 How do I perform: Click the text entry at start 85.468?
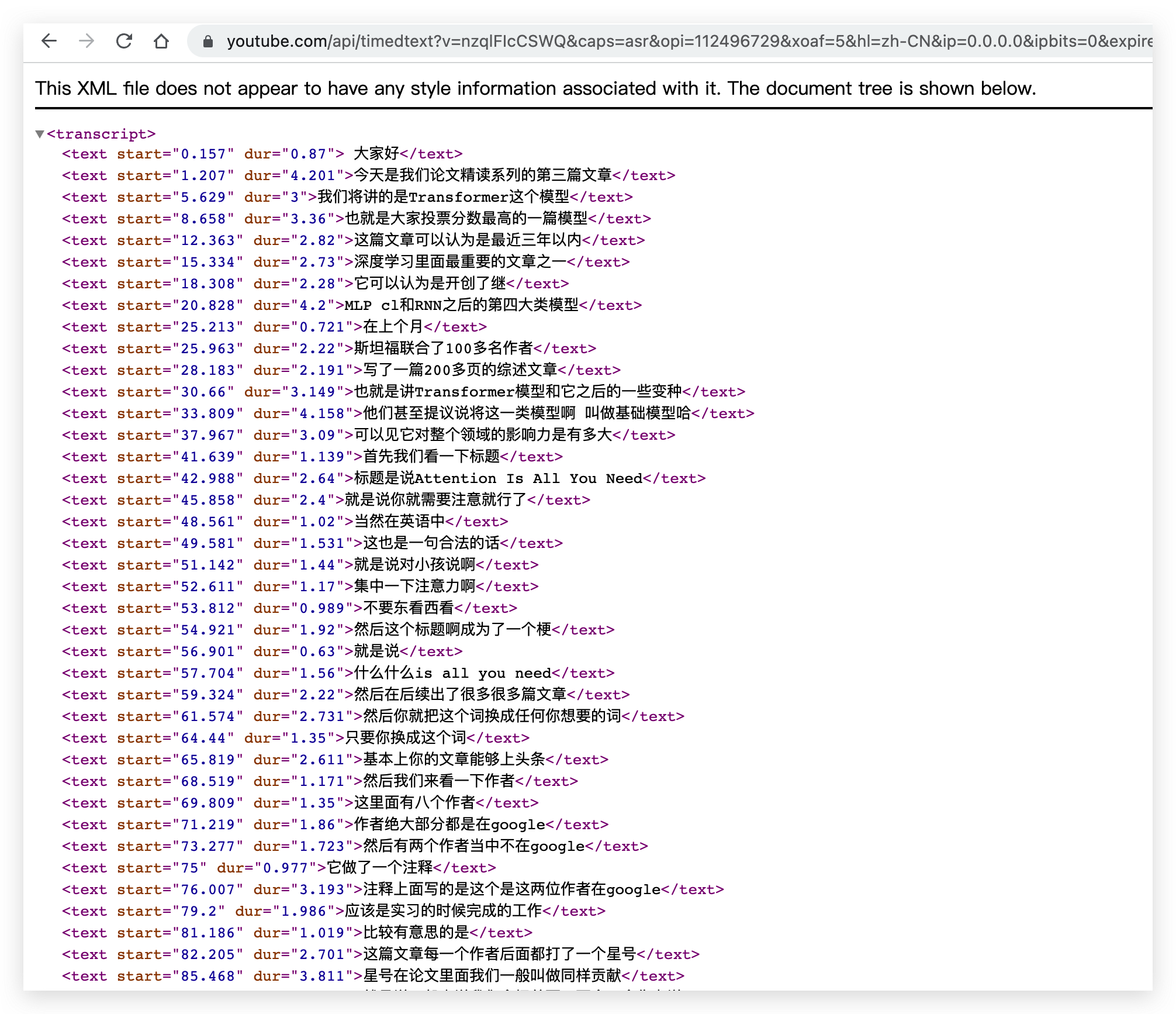coord(373,976)
